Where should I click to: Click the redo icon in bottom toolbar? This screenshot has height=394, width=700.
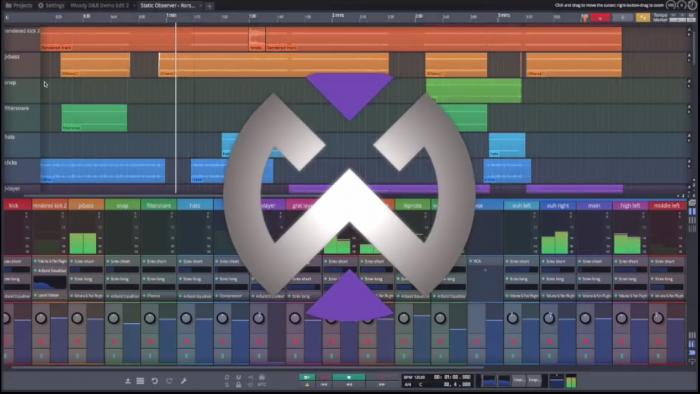coord(169,381)
